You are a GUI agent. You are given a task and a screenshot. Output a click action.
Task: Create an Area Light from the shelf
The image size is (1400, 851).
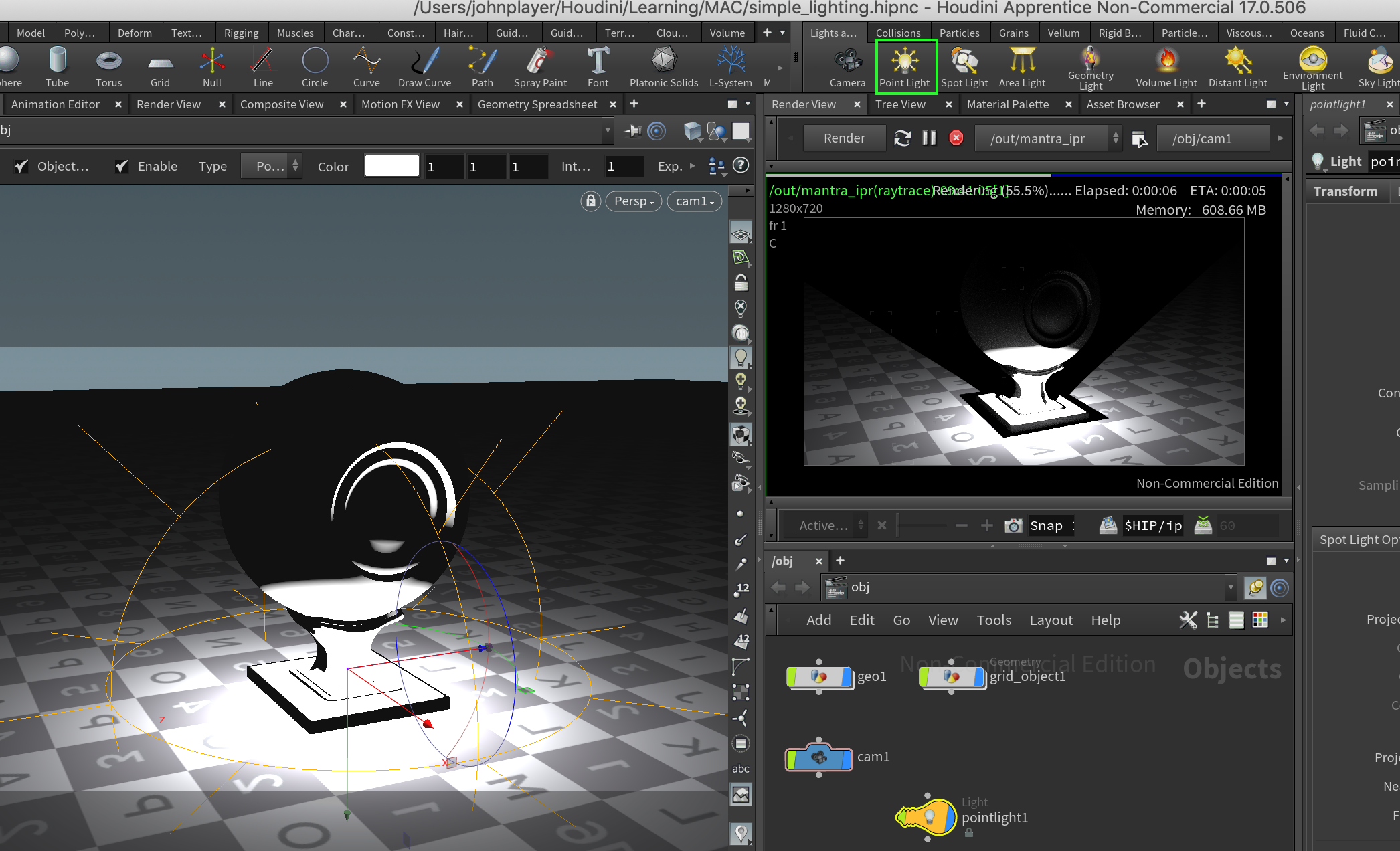click(1021, 66)
